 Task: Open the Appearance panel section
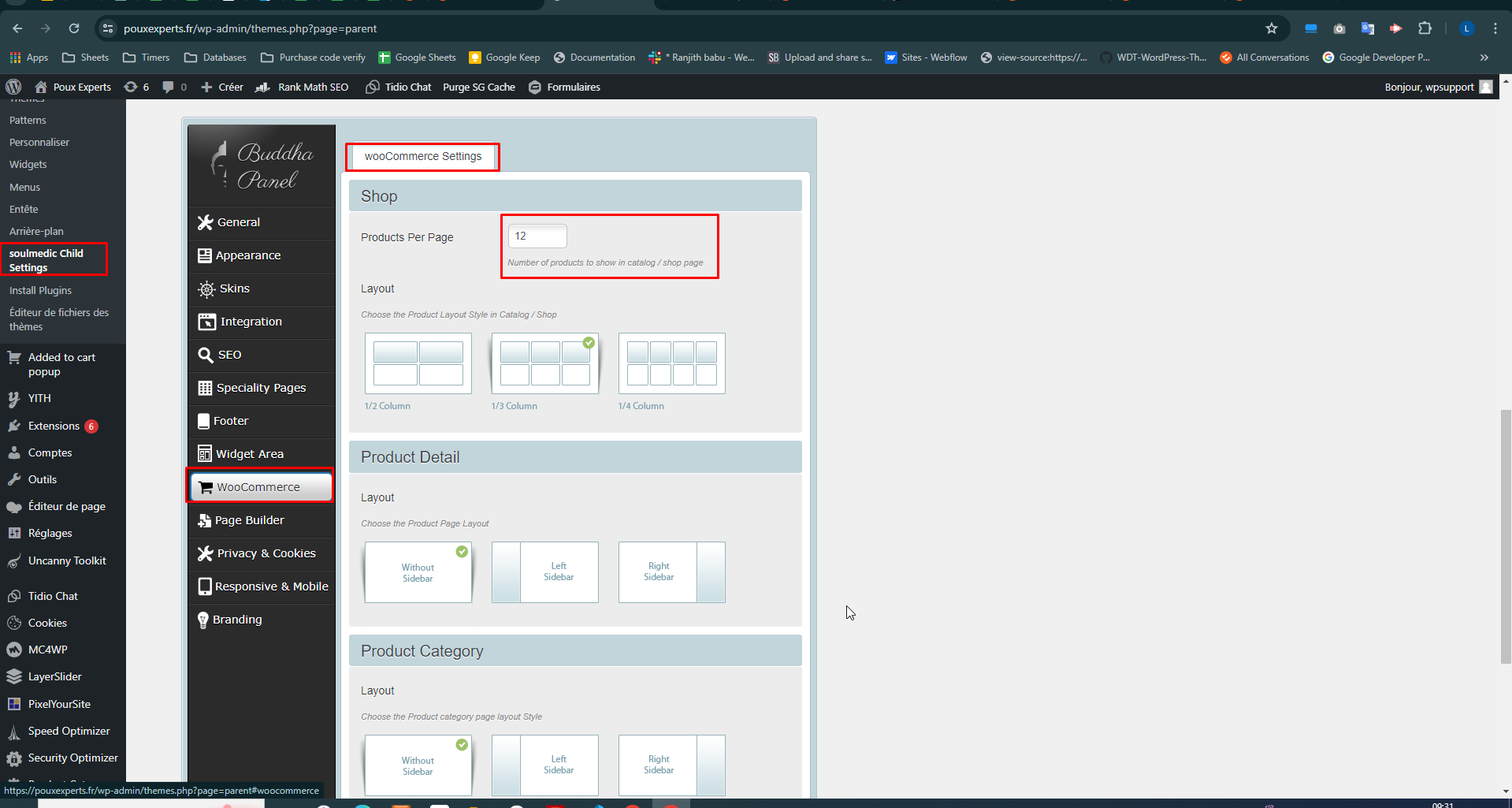262,255
